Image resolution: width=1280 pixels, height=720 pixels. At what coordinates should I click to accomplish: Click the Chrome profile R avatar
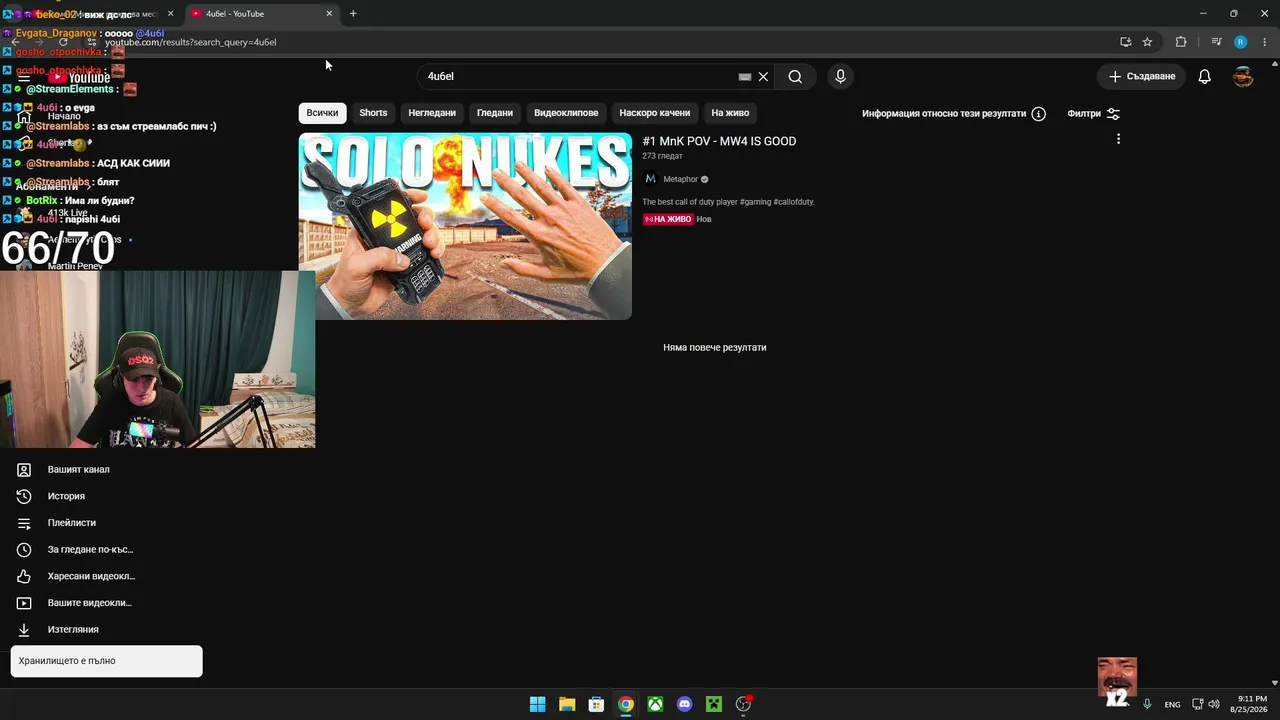point(1240,42)
